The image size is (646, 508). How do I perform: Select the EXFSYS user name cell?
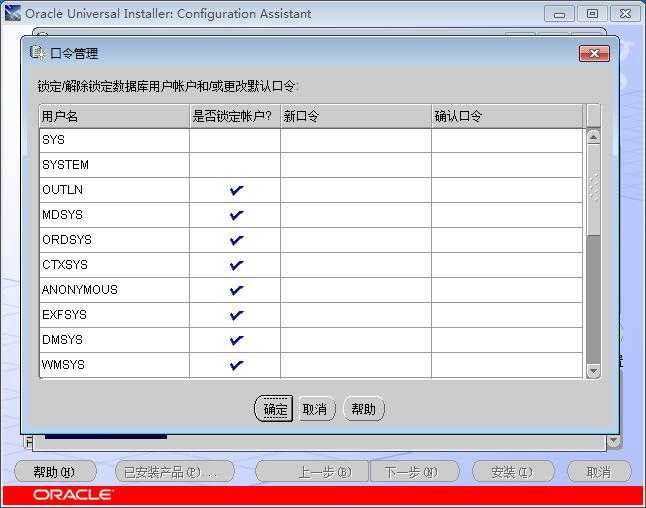tap(114, 315)
